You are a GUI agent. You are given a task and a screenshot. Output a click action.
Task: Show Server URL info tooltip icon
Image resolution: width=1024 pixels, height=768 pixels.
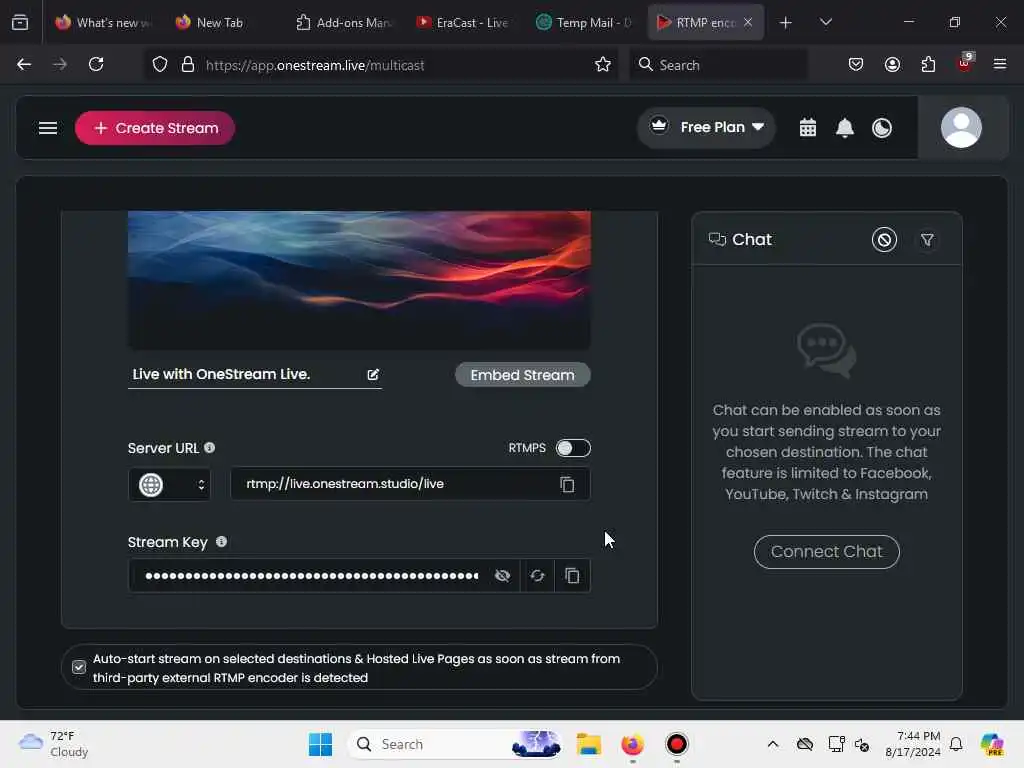coord(210,448)
